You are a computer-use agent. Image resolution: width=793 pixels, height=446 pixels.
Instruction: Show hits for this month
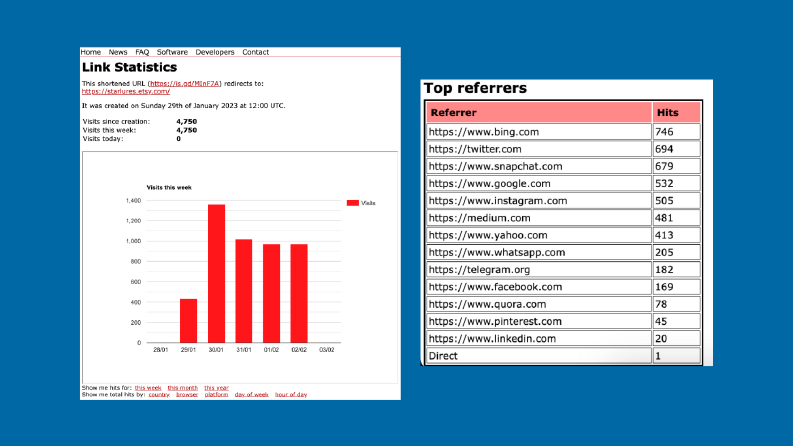click(x=183, y=388)
